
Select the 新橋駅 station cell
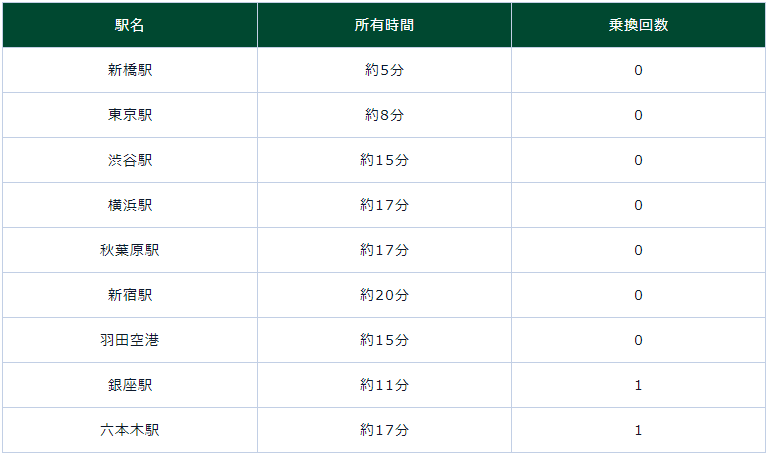(x=130, y=70)
